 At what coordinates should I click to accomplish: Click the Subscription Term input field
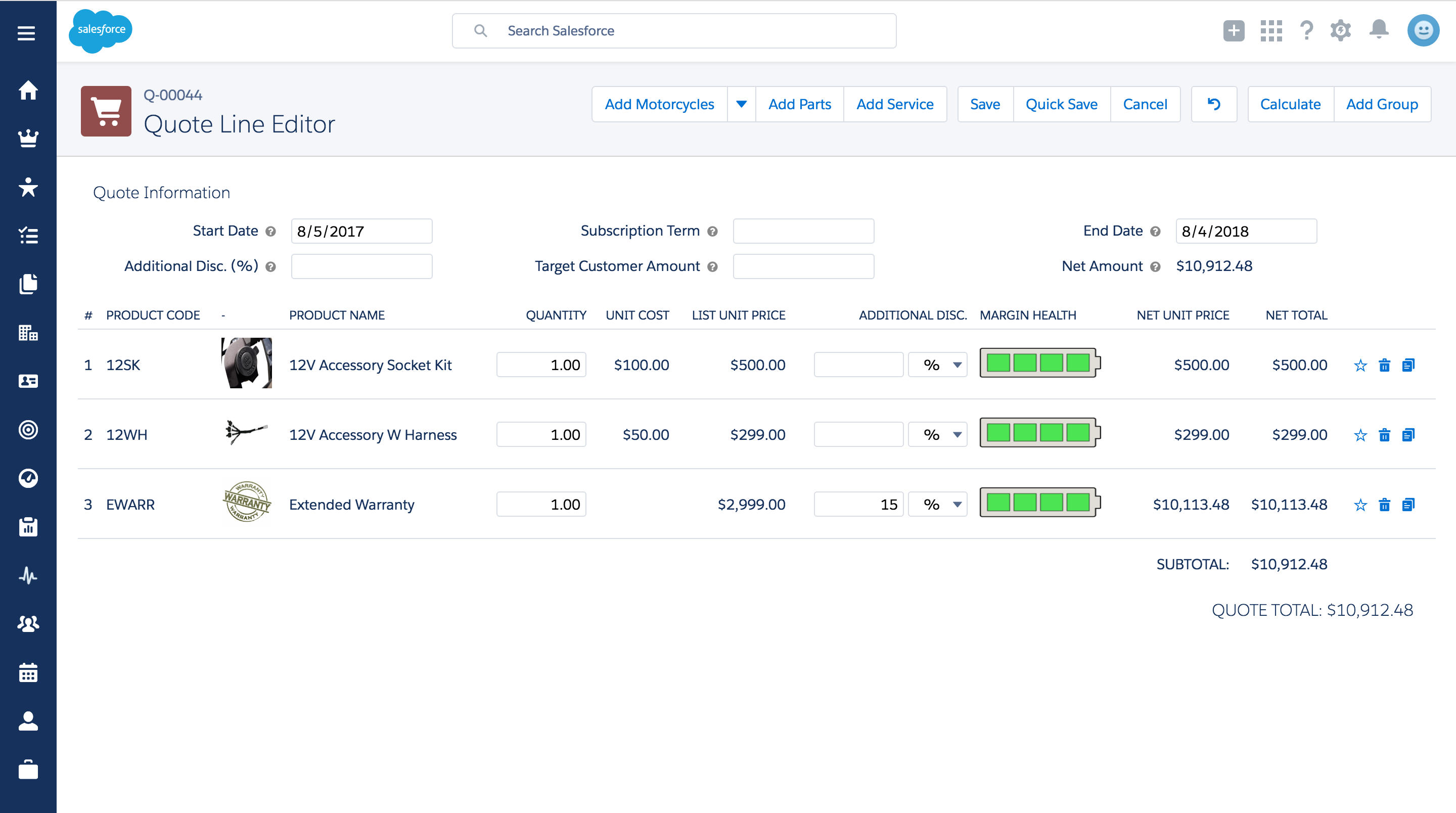click(x=803, y=231)
